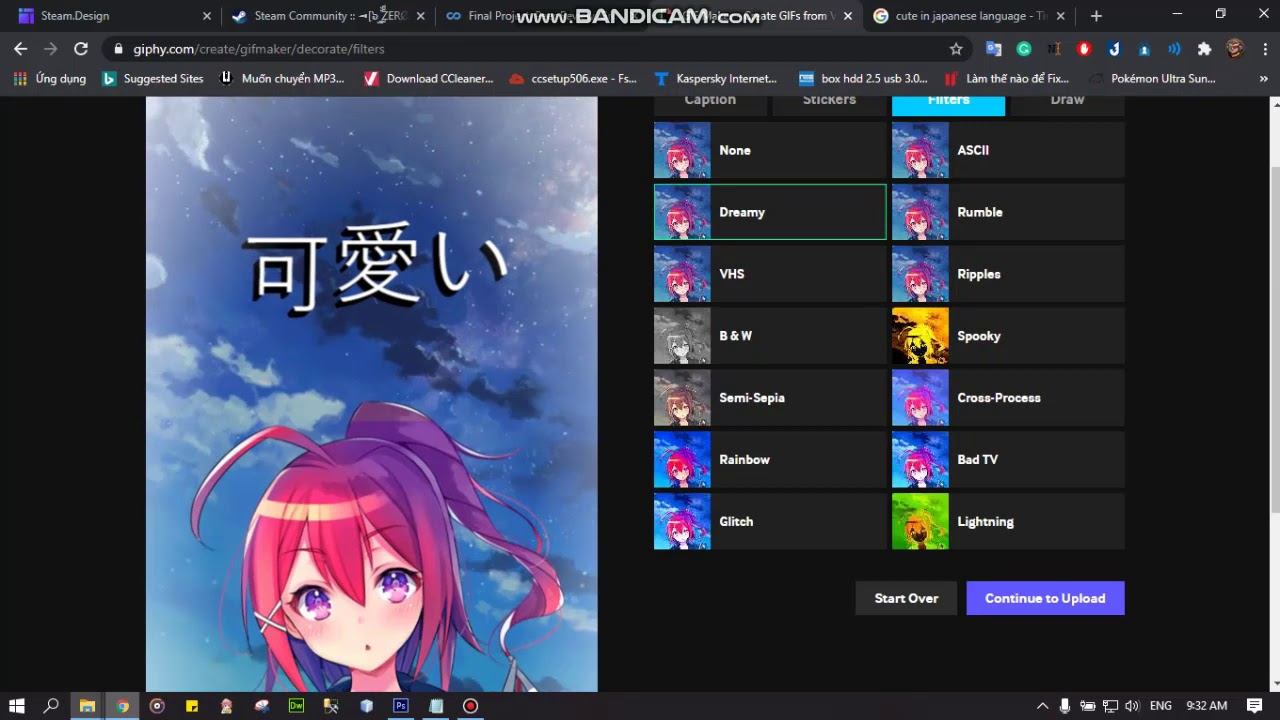Show hidden system tray icons

click(1043, 705)
